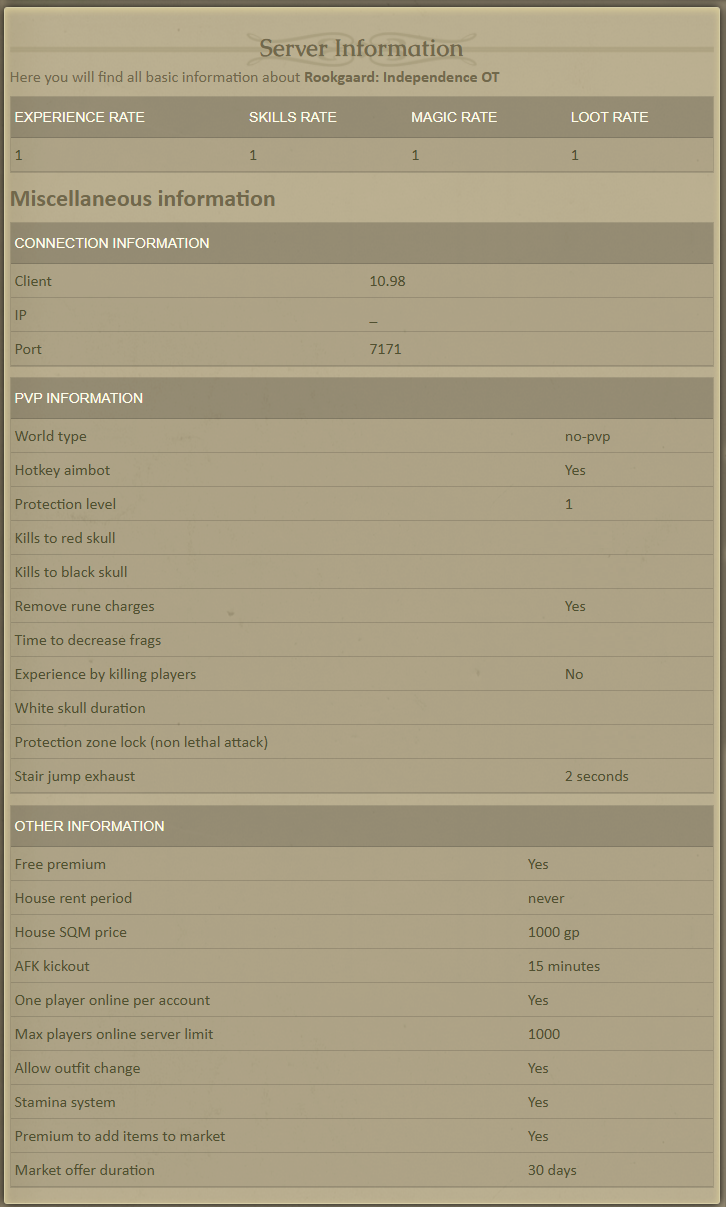Viewport: 726px width, 1207px height.
Task: Click the MAGIC RATE column header
Action: click(454, 117)
